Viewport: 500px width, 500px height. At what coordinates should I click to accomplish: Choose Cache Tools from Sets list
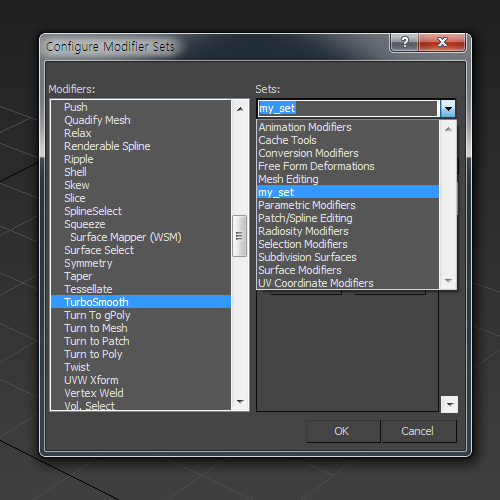click(x=348, y=140)
